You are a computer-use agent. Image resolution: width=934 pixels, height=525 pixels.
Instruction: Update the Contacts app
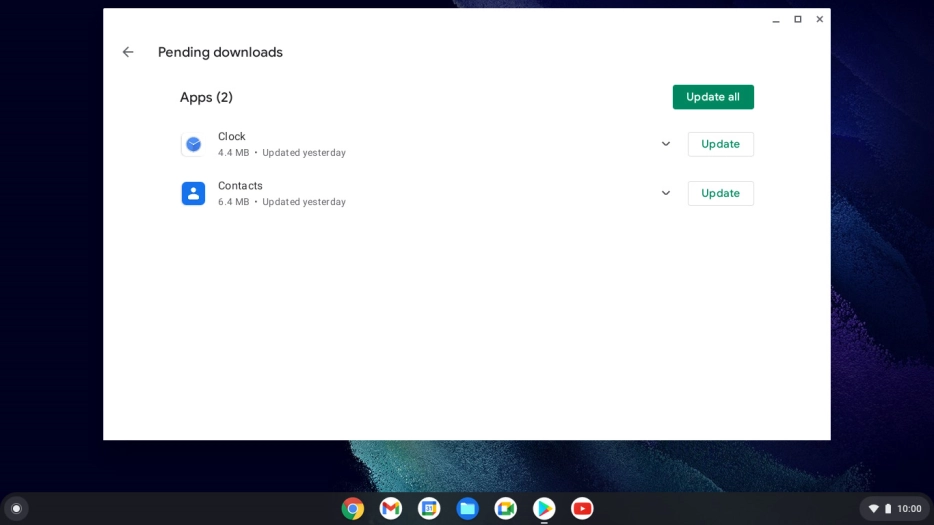click(x=721, y=193)
